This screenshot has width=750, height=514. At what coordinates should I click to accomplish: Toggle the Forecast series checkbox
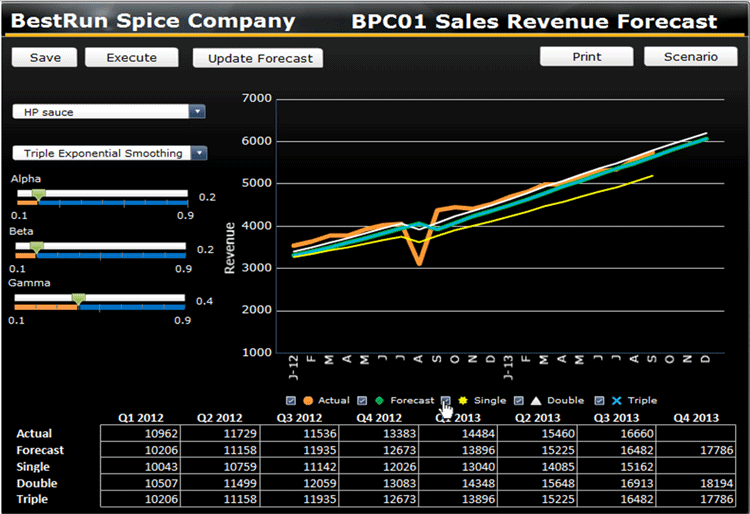[x=363, y=401]
